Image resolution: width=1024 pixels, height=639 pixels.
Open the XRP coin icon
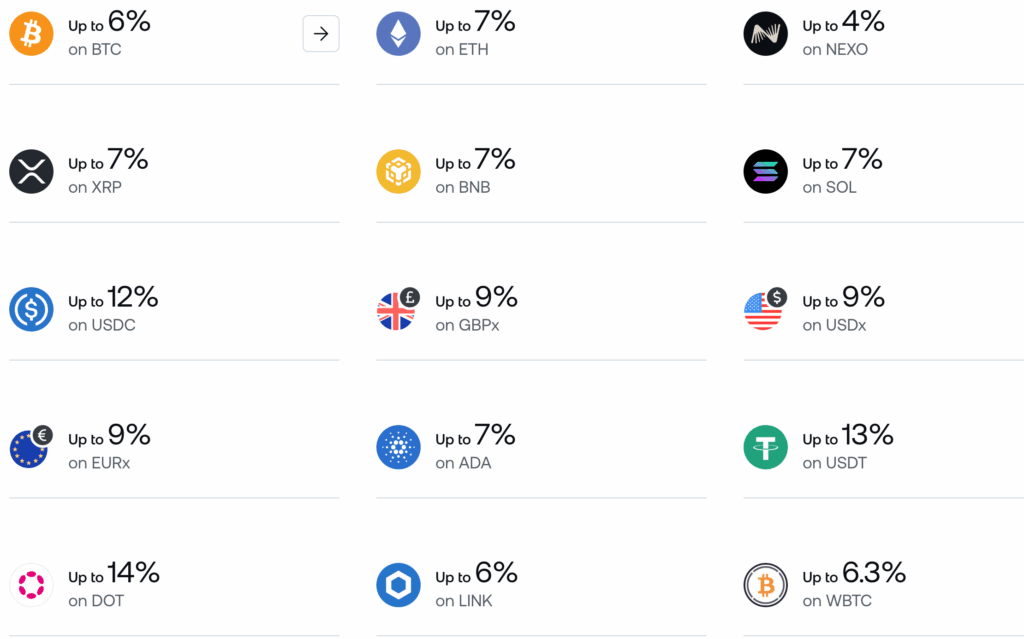pyautogui.click(x=31, y=172)
